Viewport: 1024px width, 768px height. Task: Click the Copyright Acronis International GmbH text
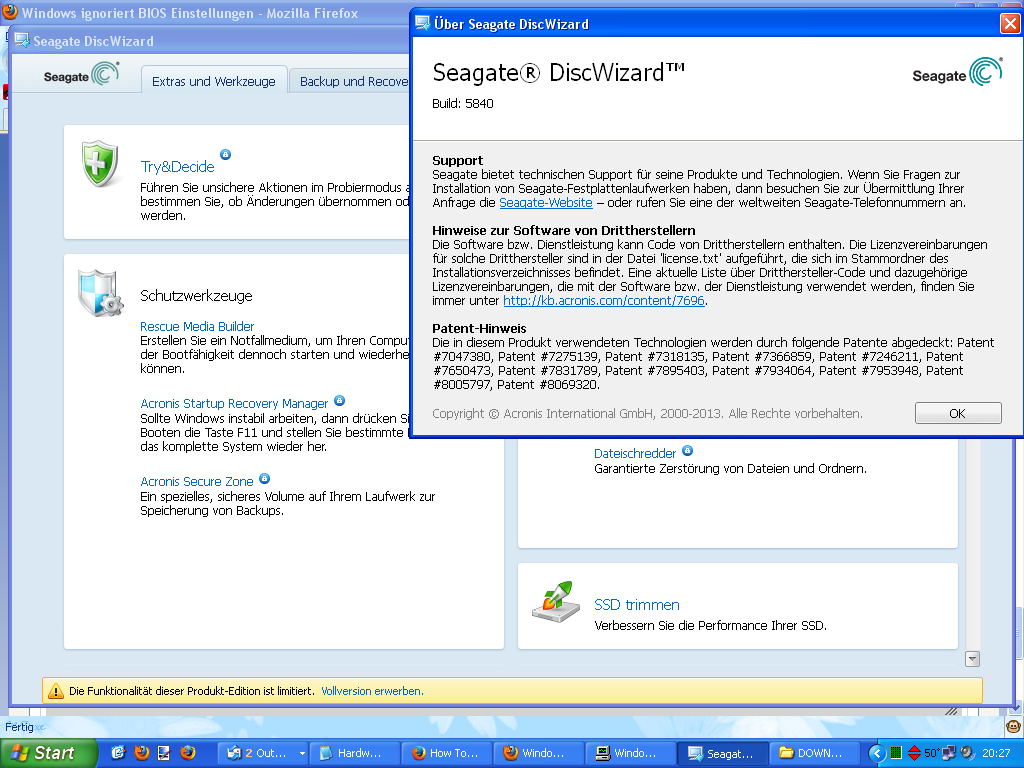[647, 413]
